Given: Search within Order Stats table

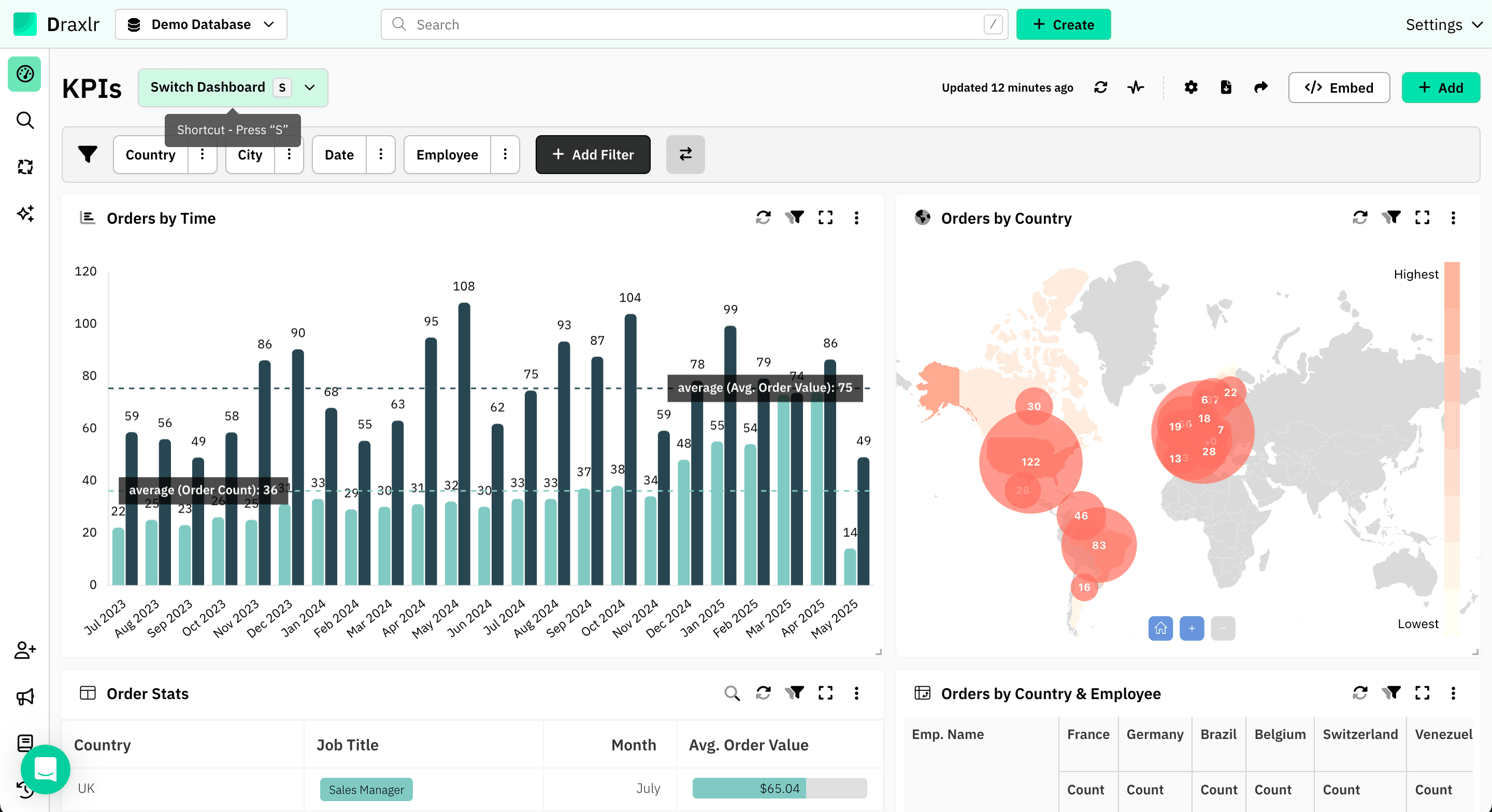Looking at the screenshot, I should coord(732,693).
